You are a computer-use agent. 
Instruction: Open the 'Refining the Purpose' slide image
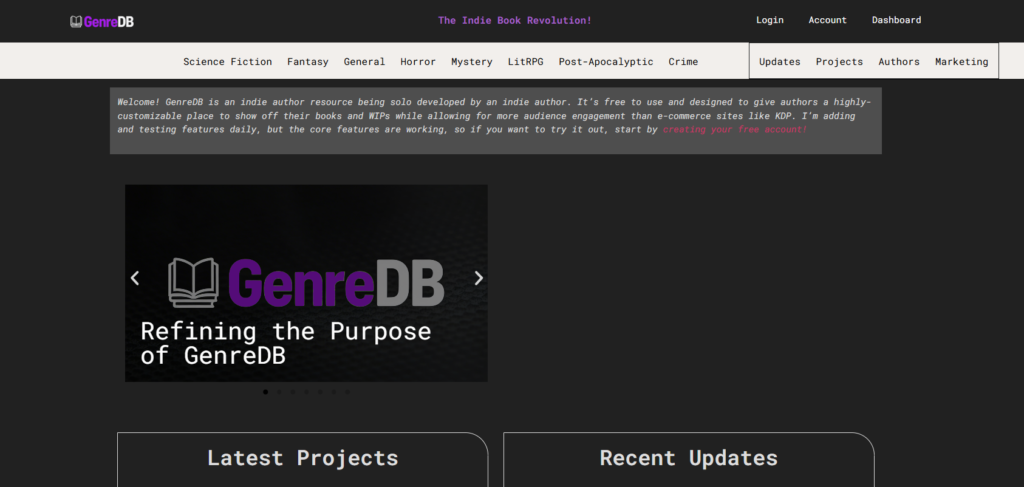pyautogui.click(x=306, y=283)
